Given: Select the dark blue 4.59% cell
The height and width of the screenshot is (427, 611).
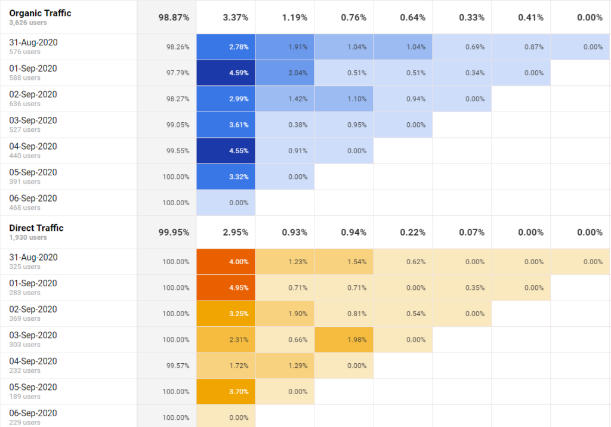Looking at the screenshot, I should 225,73.
